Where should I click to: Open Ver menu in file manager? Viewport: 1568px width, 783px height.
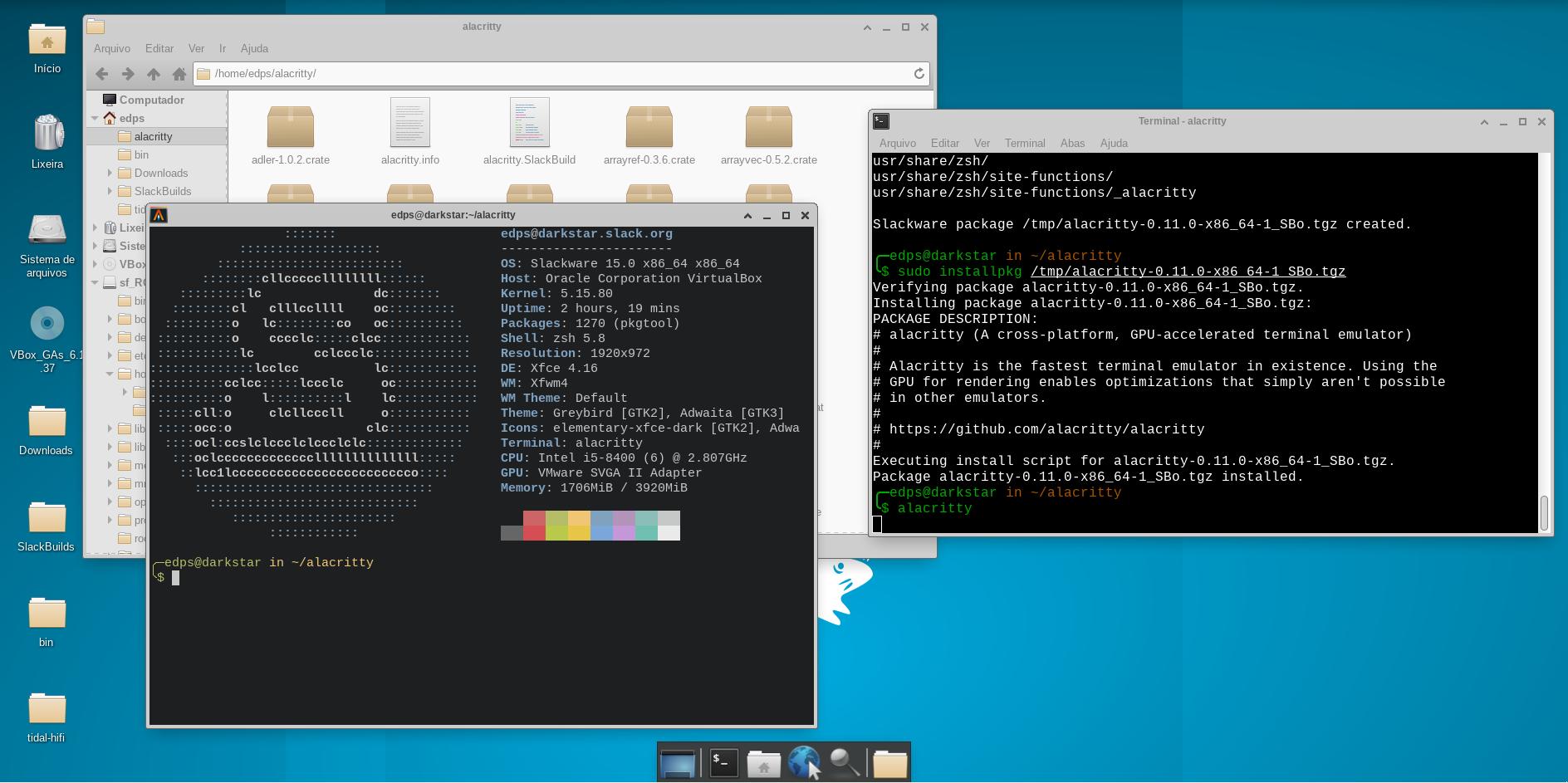[x=196, y=48]
